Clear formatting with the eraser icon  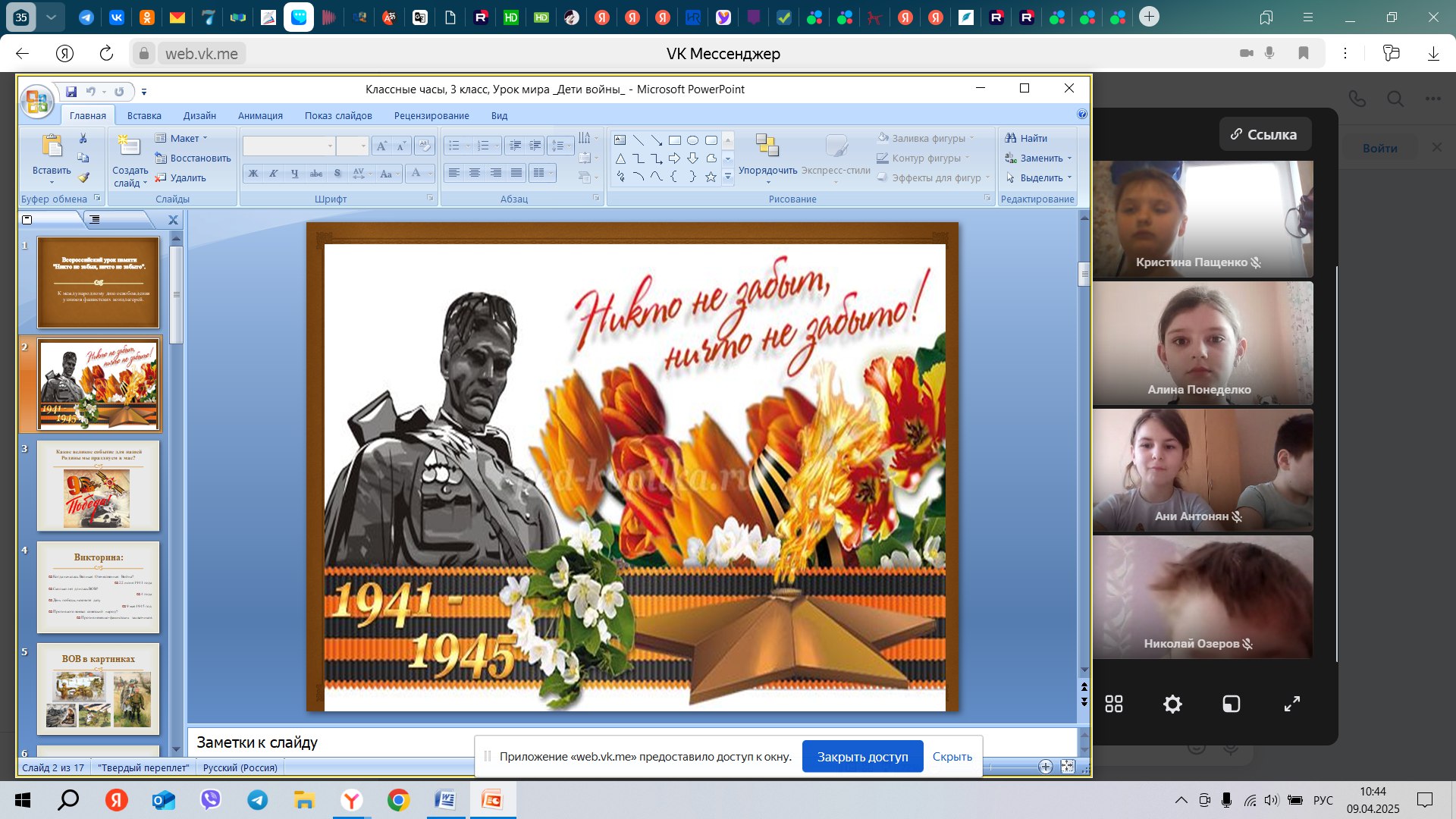[424, 146]
